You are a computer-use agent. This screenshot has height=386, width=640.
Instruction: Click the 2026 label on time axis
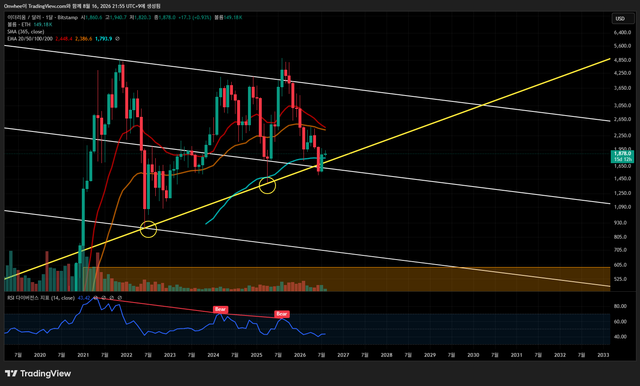click(300, 355)
